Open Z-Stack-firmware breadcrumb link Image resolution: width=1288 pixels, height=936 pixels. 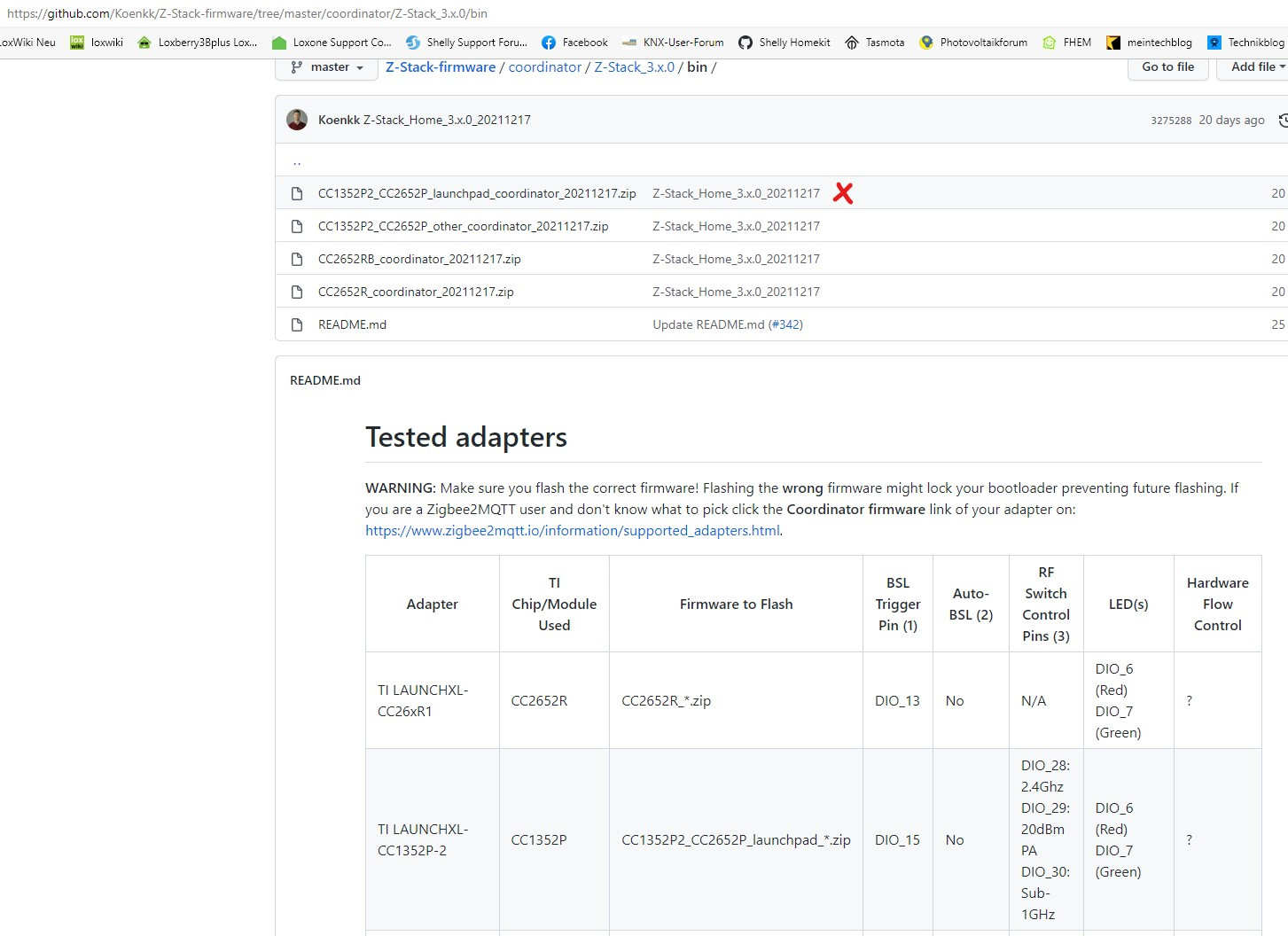click(441, 67)
